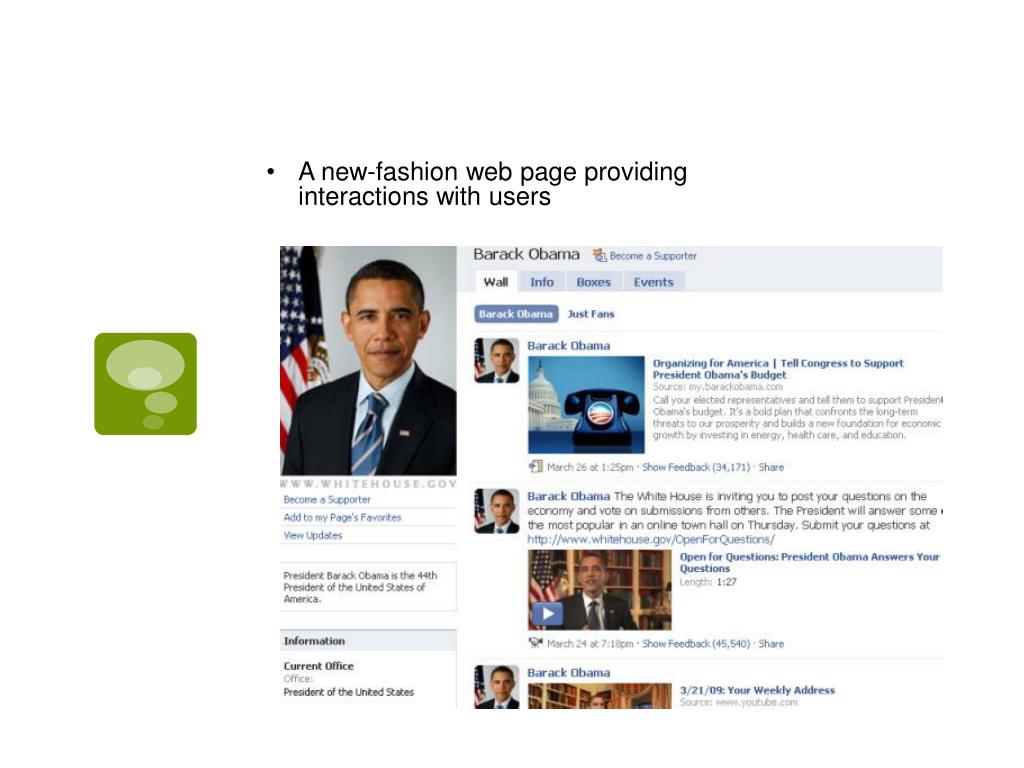Click third post's small profile avatar
Screen dimensions: 1024x768
click(496, 687)
